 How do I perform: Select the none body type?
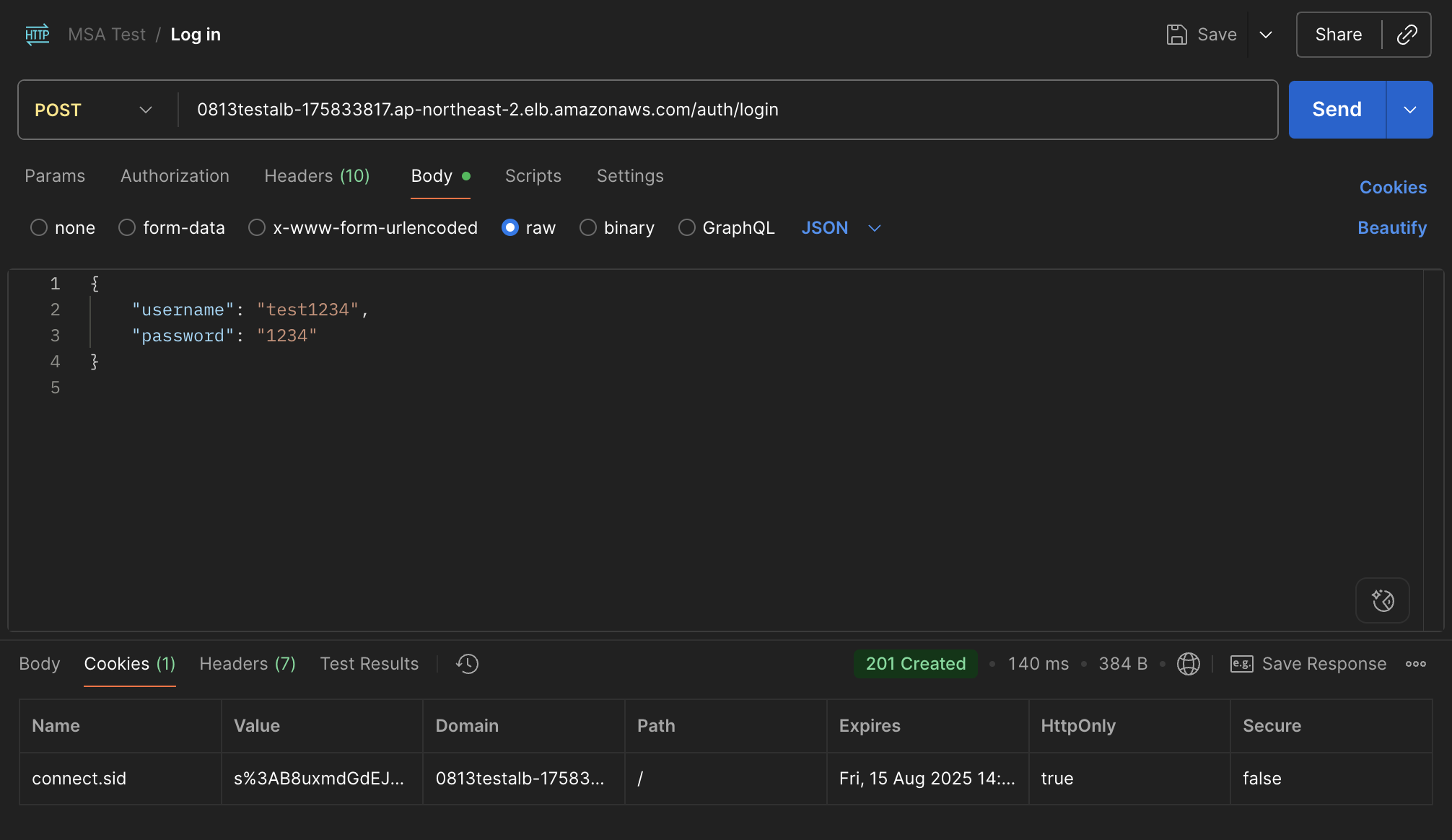pyautogui.click(x=39, y=228)
